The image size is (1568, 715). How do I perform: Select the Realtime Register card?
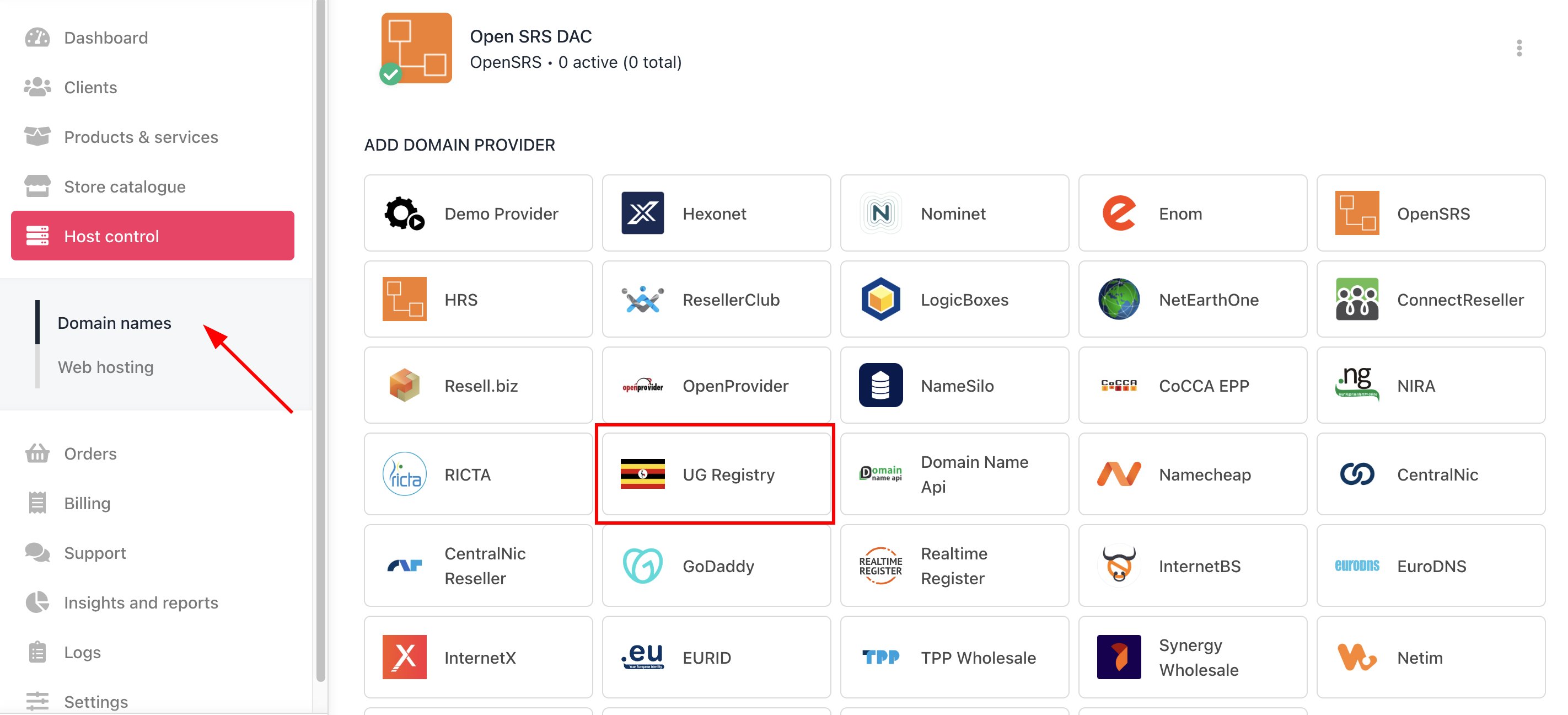point(954,565)
